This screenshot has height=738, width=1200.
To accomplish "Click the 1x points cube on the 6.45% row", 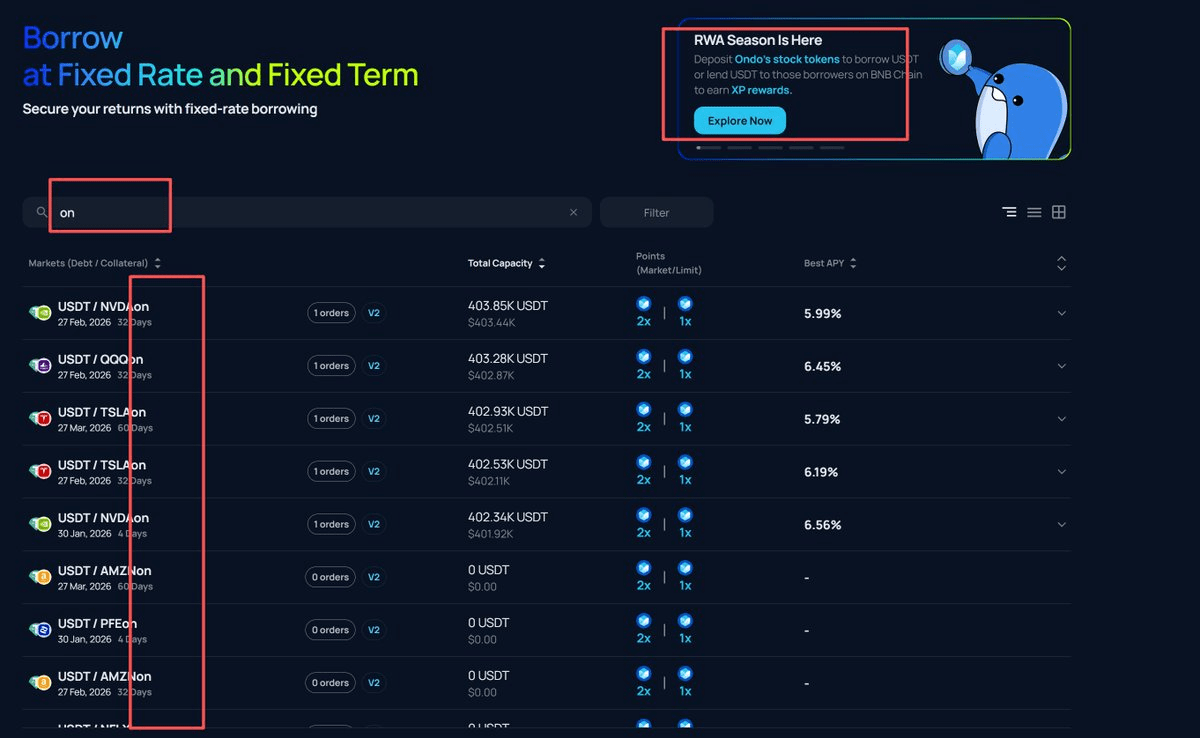I will 685,357.
